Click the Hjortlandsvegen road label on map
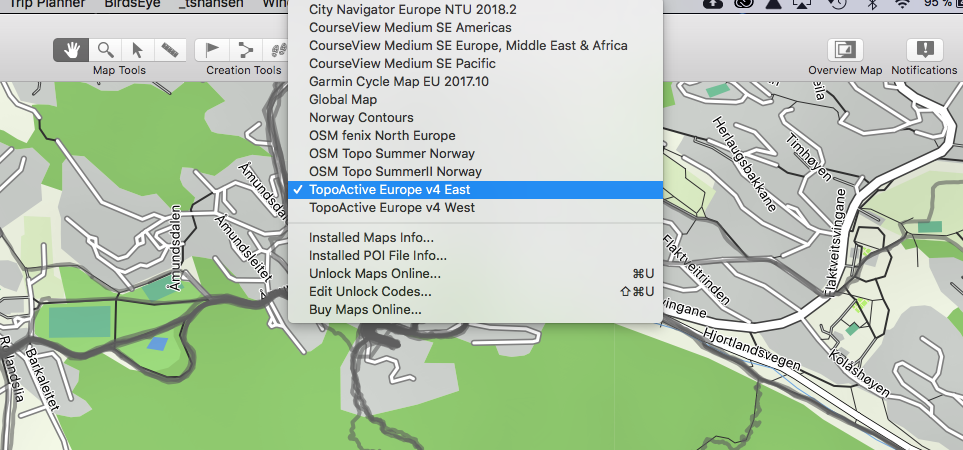This screenshot has height=450, width=963. (750, 347)
